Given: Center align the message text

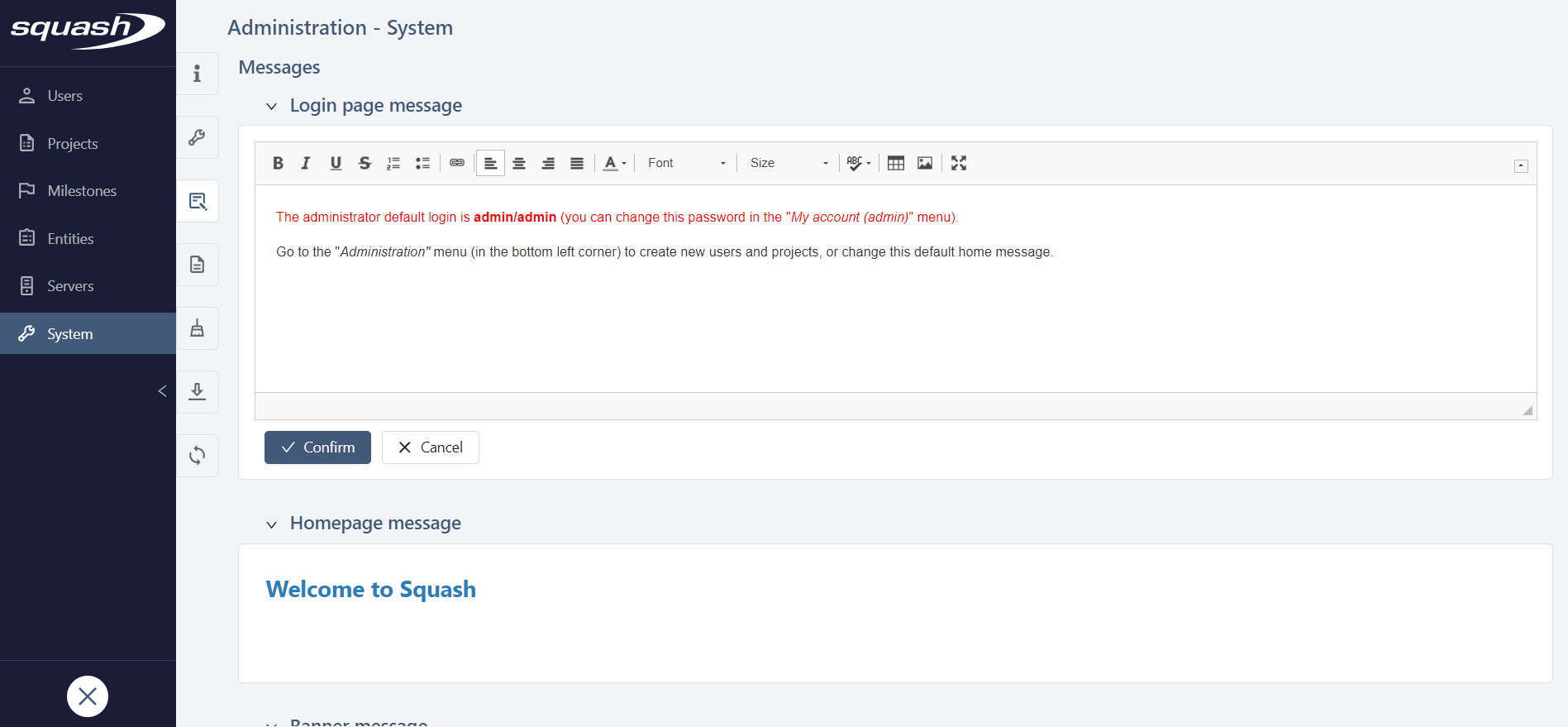Looking at the screenshot, I should pyautogui.click(x=519, y=163).
